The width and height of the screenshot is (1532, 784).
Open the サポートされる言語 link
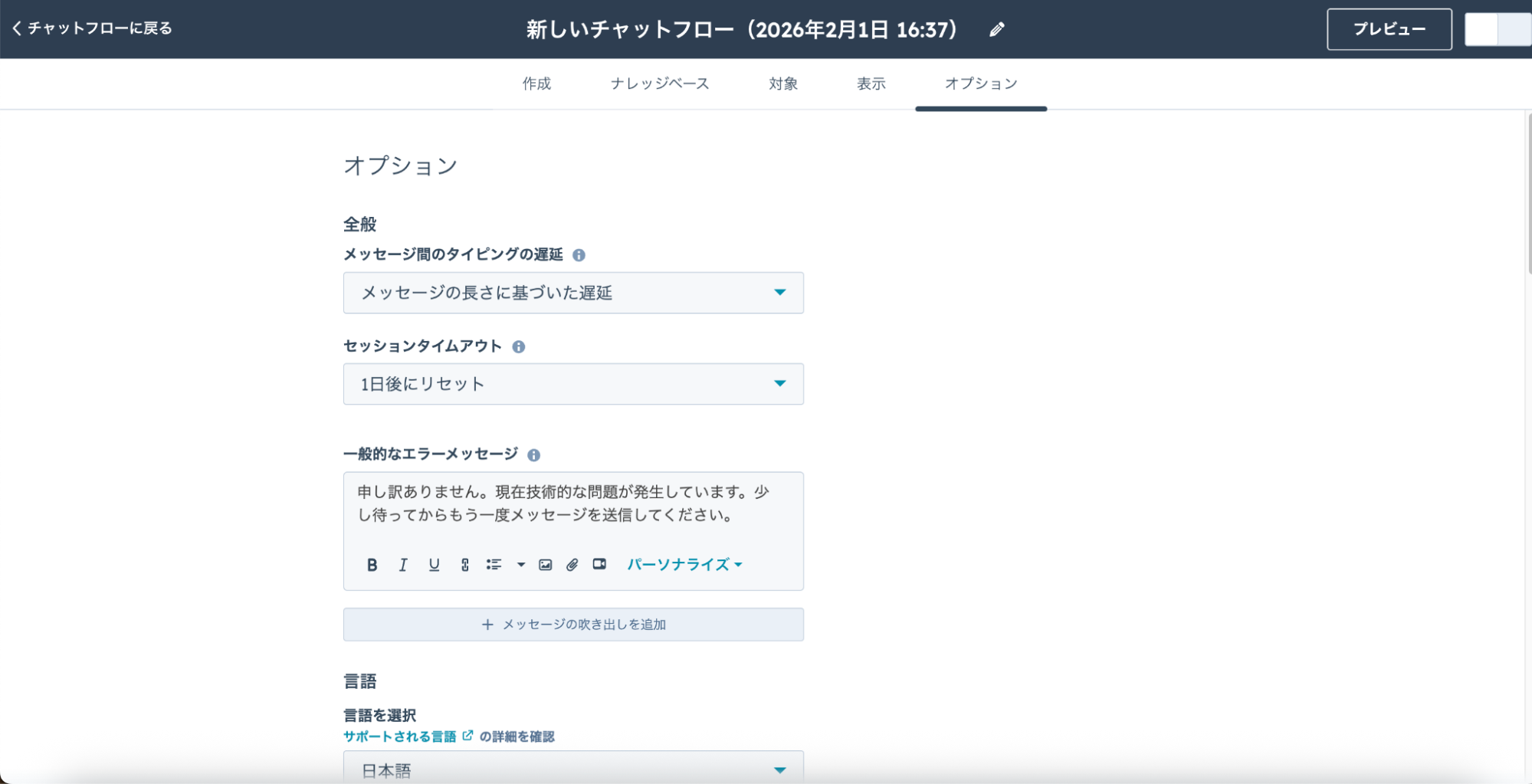[400, 736]
